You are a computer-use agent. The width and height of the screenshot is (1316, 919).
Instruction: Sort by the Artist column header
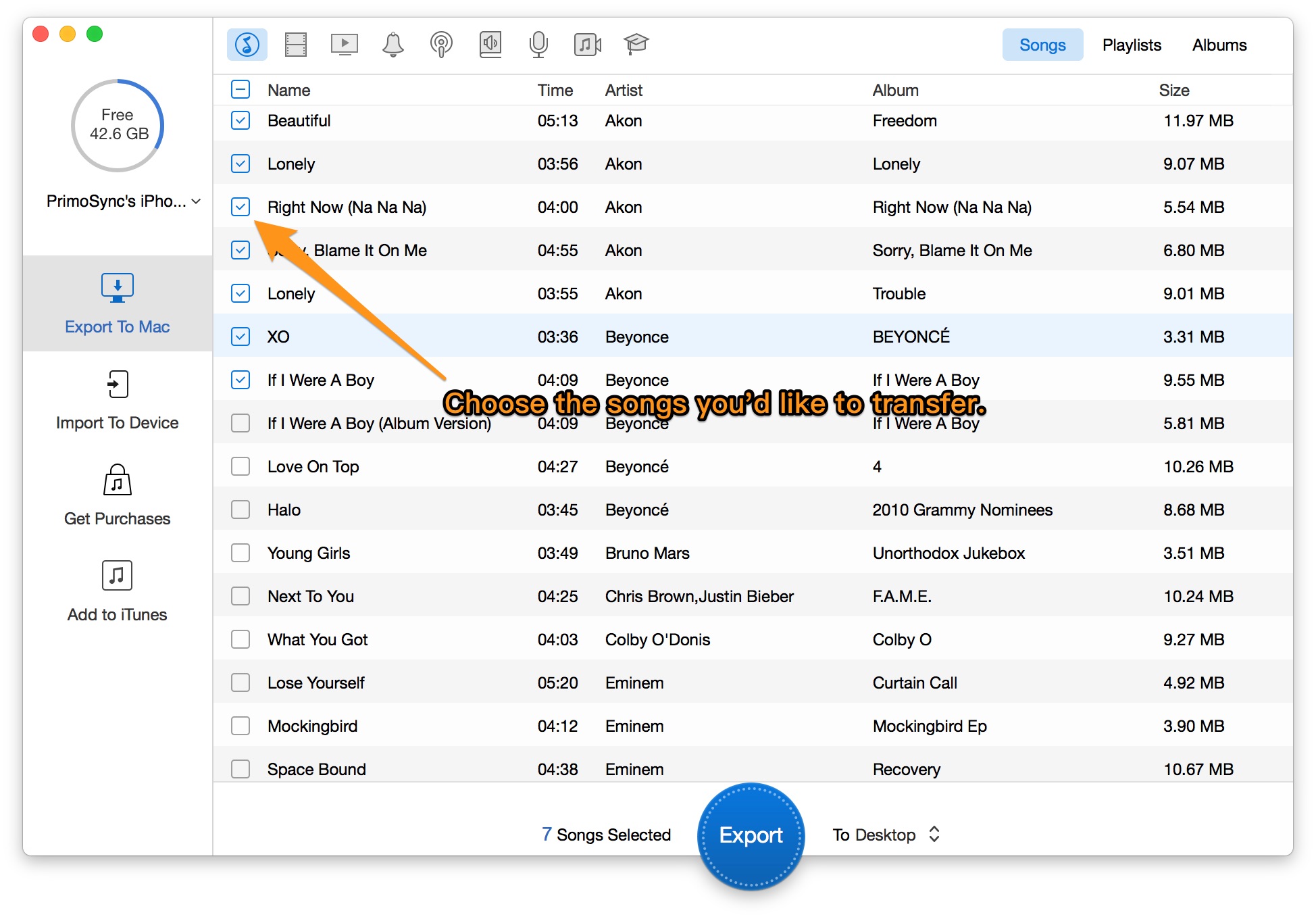pyautogui.click(x=624, y=90)
